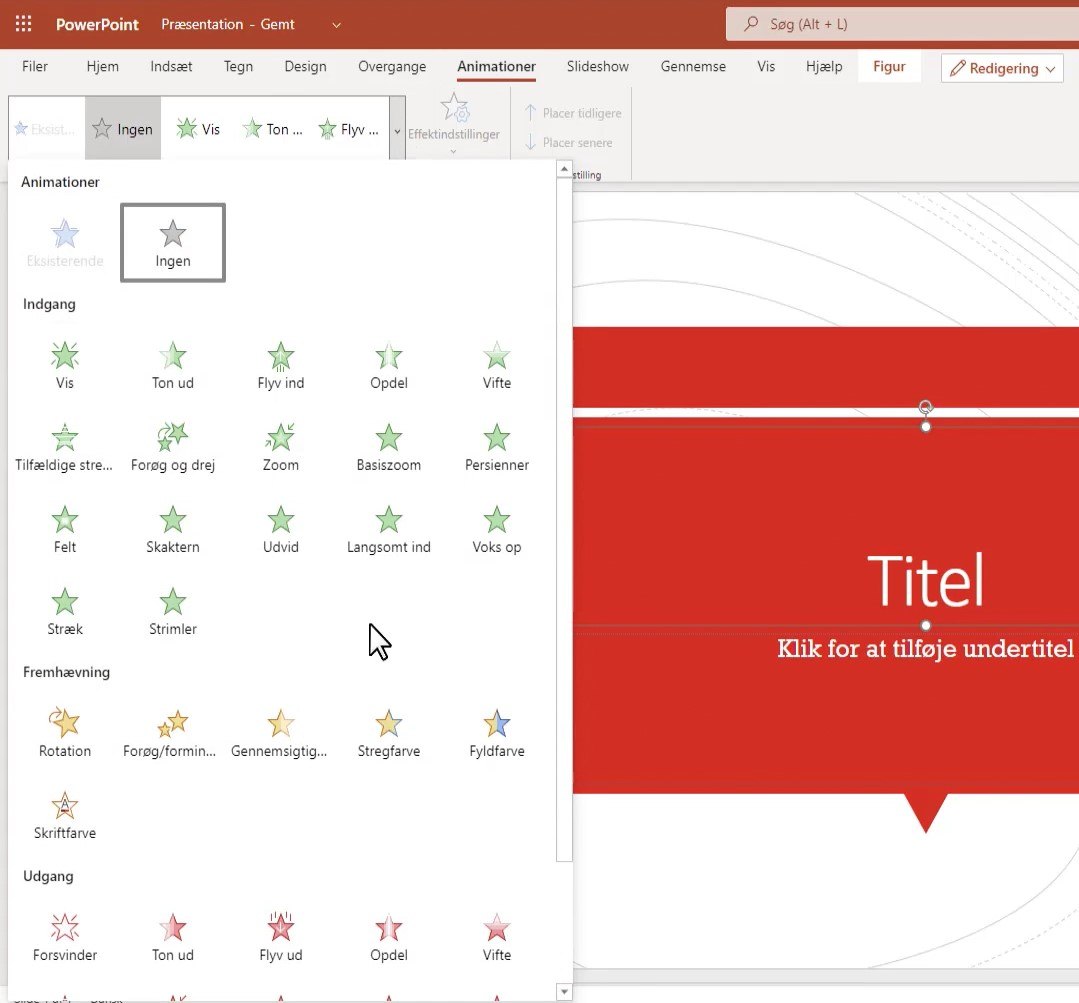Open the Hjælp tab
The image size is (1079, 1003).
(x=824, y=66)
